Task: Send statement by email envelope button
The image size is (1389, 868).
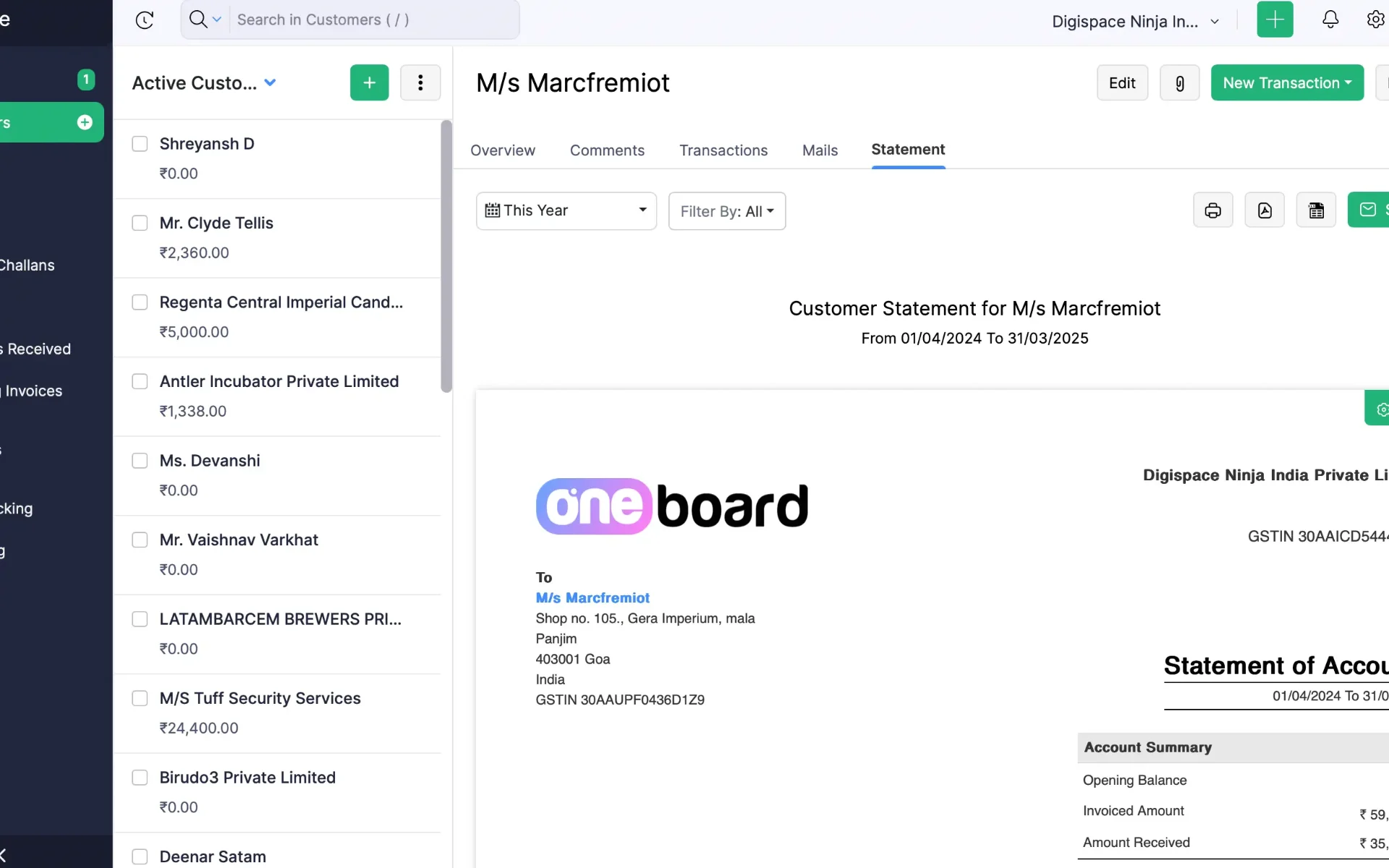Action: 1368,210
